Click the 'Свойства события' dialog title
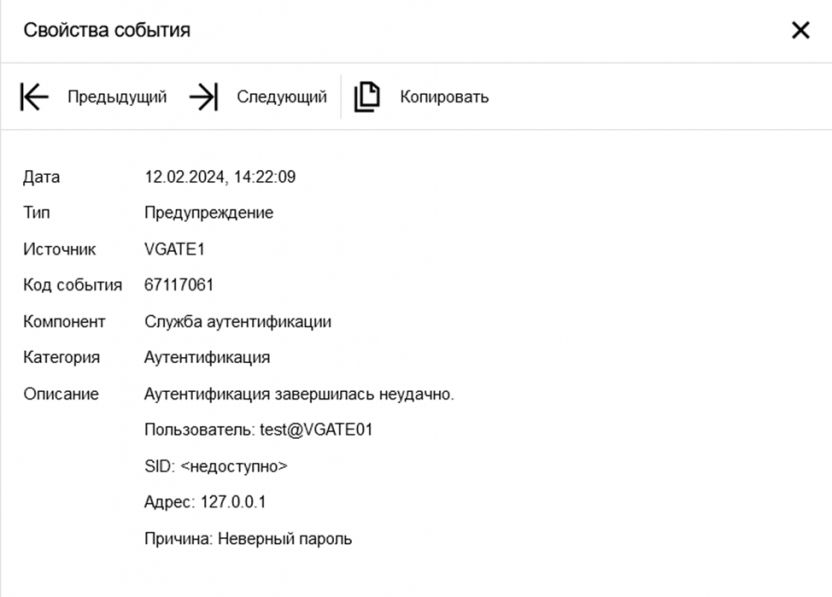Screen dimensions: 832x597 [107, 30]
